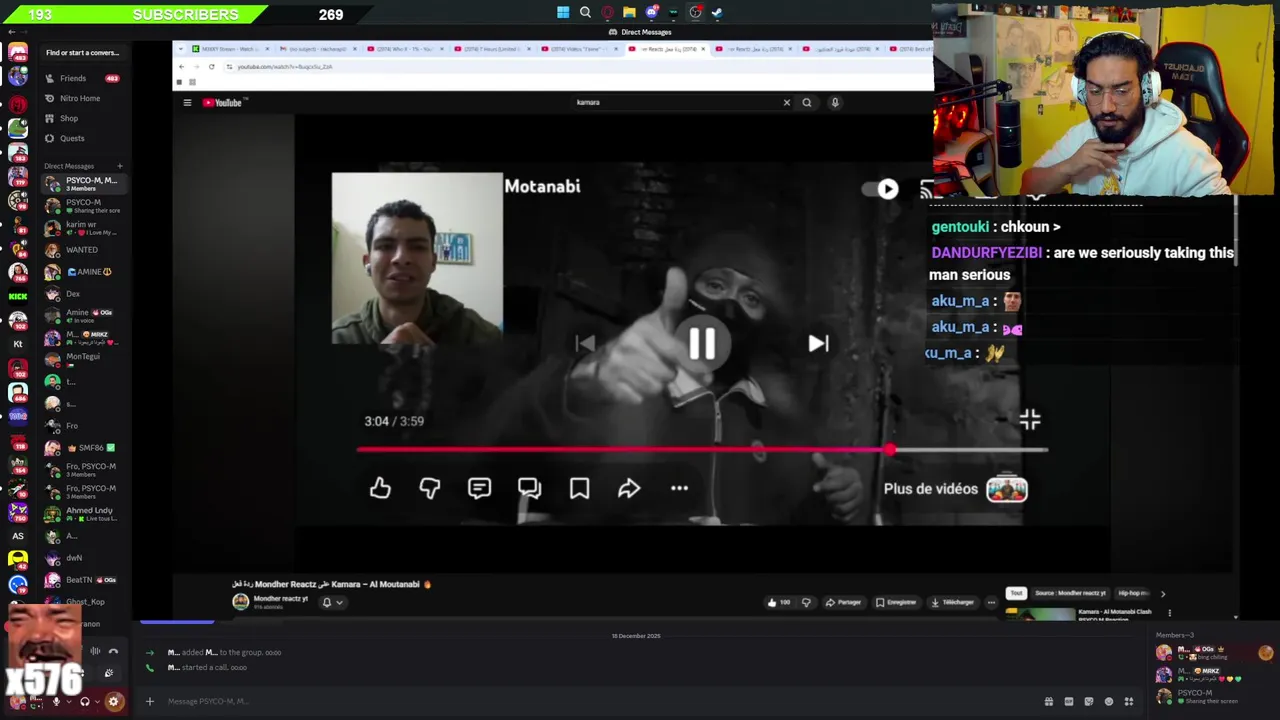The width and height of the screenshot is (1280, 720).
Task: Go to the YouTube home logo
Action: coord(224,102)
